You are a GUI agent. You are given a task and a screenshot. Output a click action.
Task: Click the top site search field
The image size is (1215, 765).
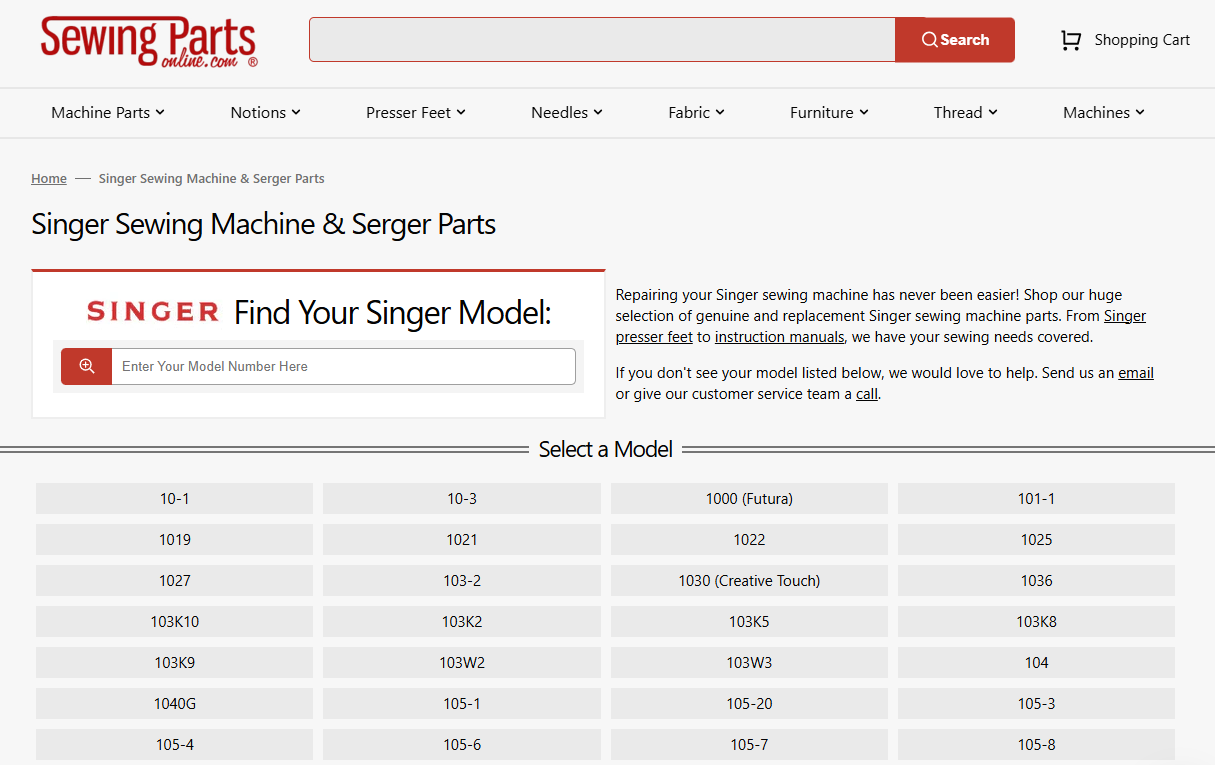602,40
